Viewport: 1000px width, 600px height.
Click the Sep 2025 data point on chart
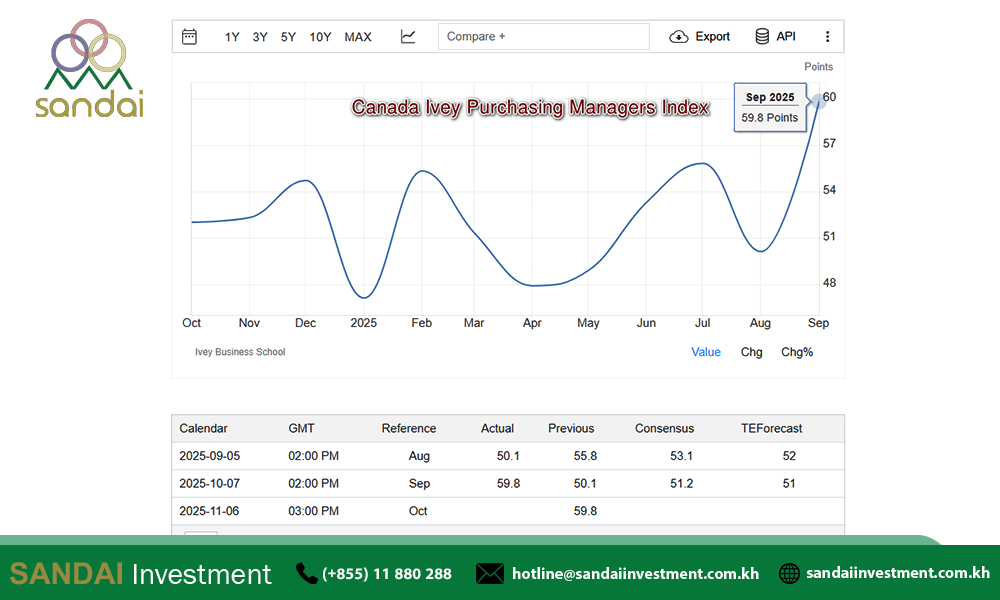pos(820,98)
